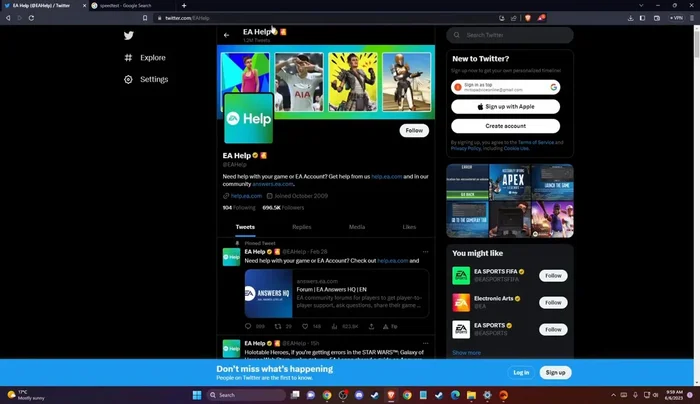Open the APEX media thumbnail
Screen dimensions: 700x404
(x=510, y=182)
